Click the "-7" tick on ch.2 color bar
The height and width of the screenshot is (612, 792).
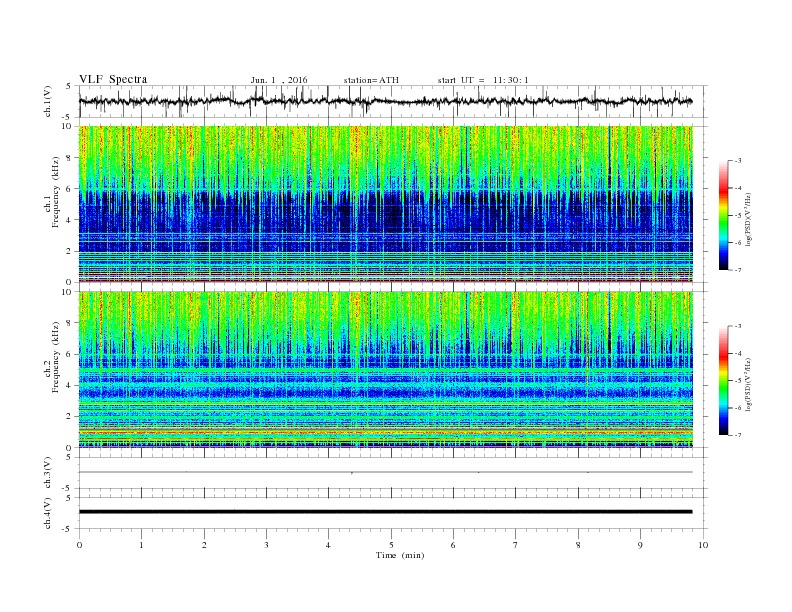738,435
